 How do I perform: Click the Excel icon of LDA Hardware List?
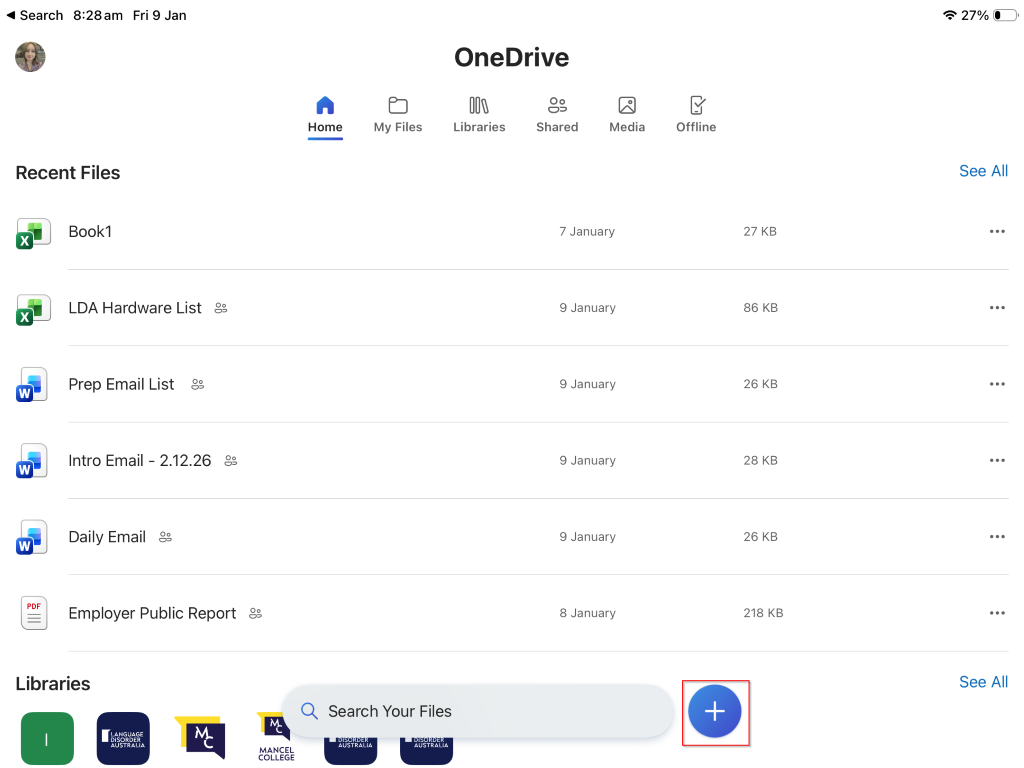tap(33, 310)
